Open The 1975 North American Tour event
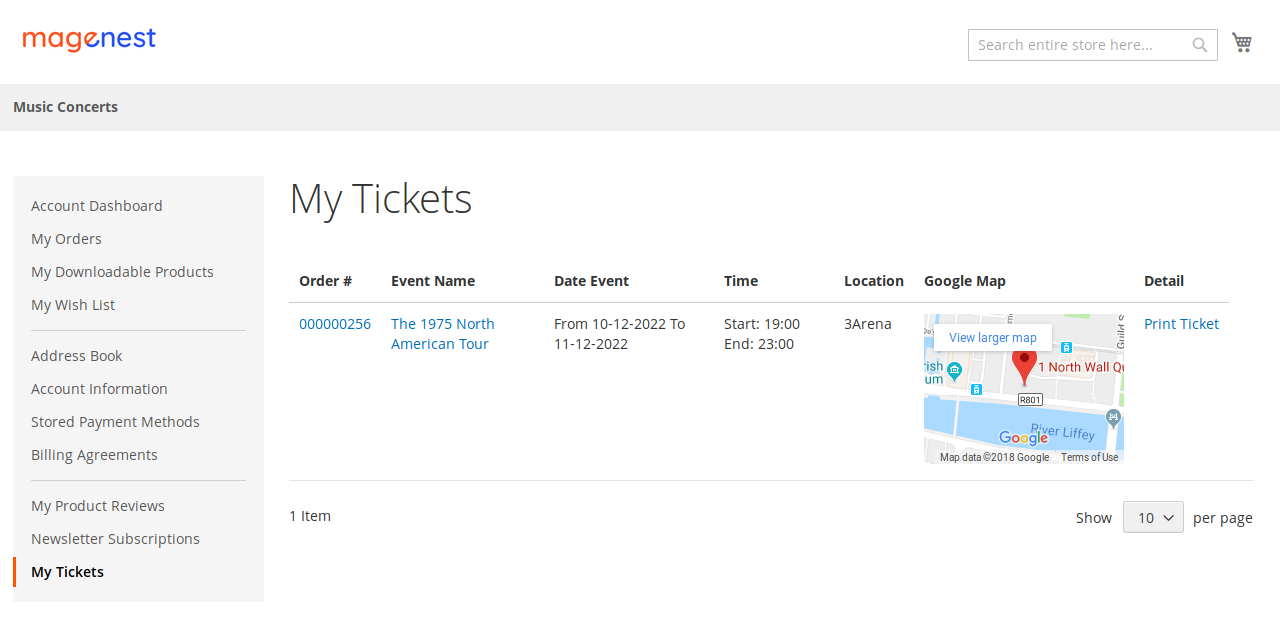The width and height of the screenshot is (1280, 622). tap(443, 334)
